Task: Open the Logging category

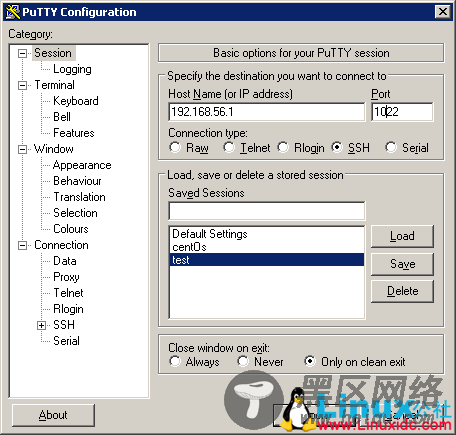Action: click(72, 69)
